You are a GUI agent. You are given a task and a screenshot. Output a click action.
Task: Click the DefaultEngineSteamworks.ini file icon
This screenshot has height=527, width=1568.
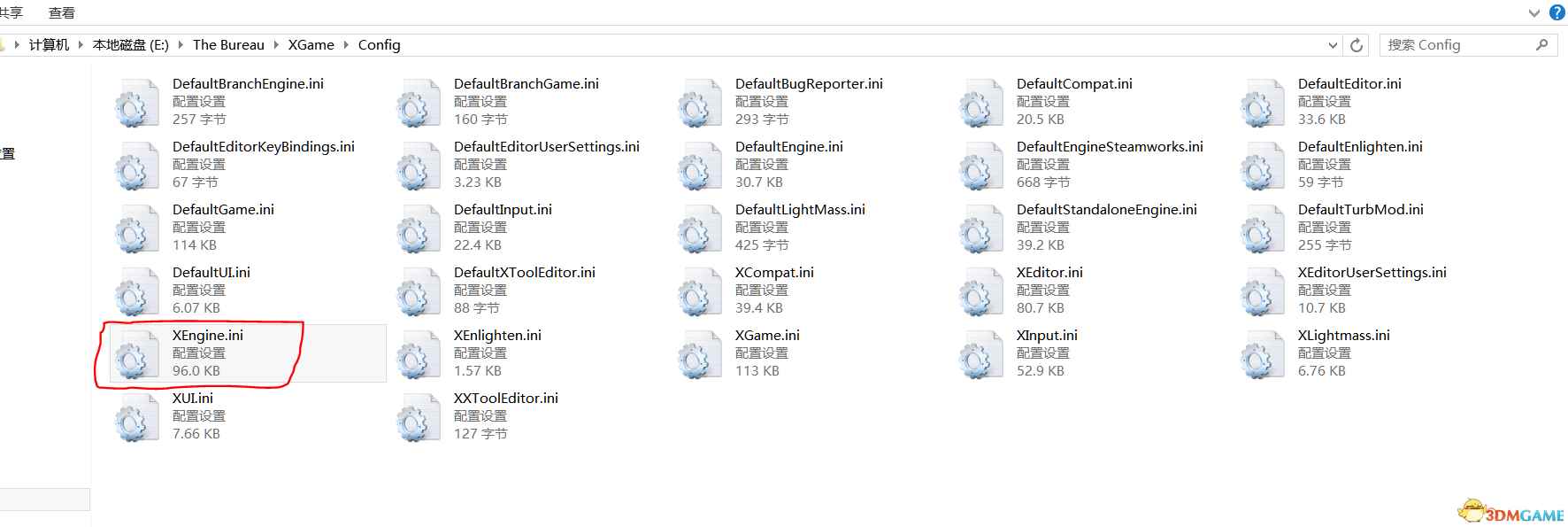pyautogui.click(x=980, y=166)
